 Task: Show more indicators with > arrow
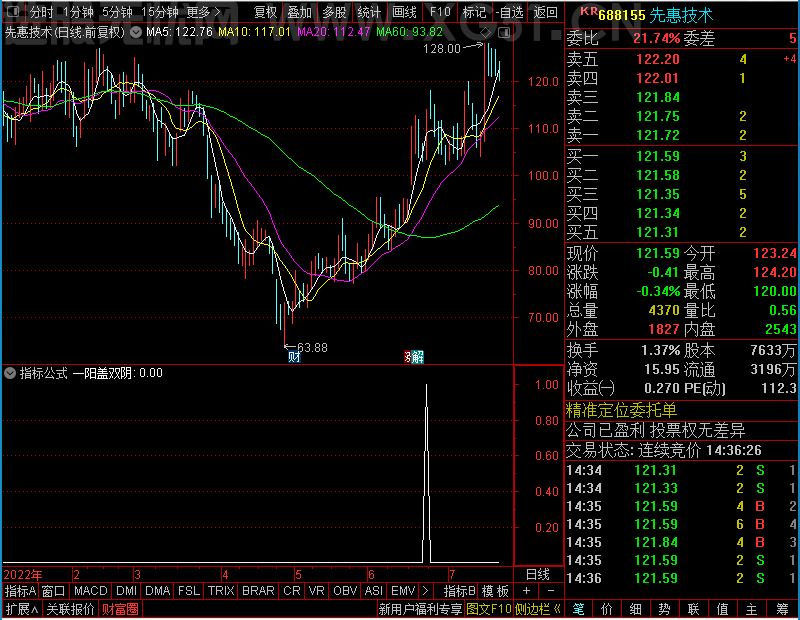point(426,591)
